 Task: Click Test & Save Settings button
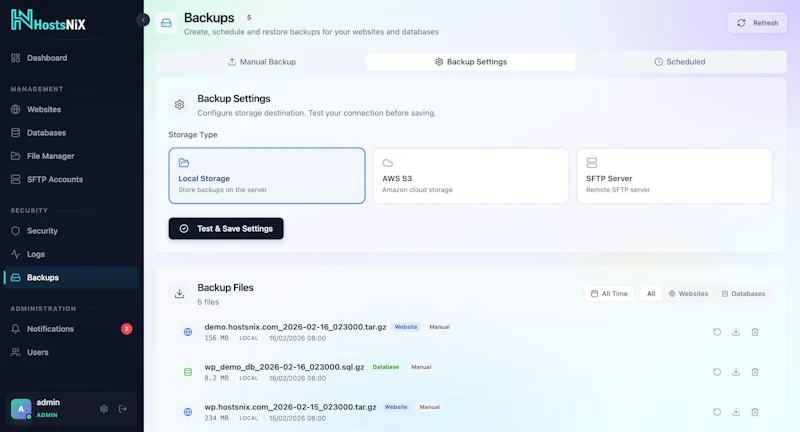tap(226, 228)
